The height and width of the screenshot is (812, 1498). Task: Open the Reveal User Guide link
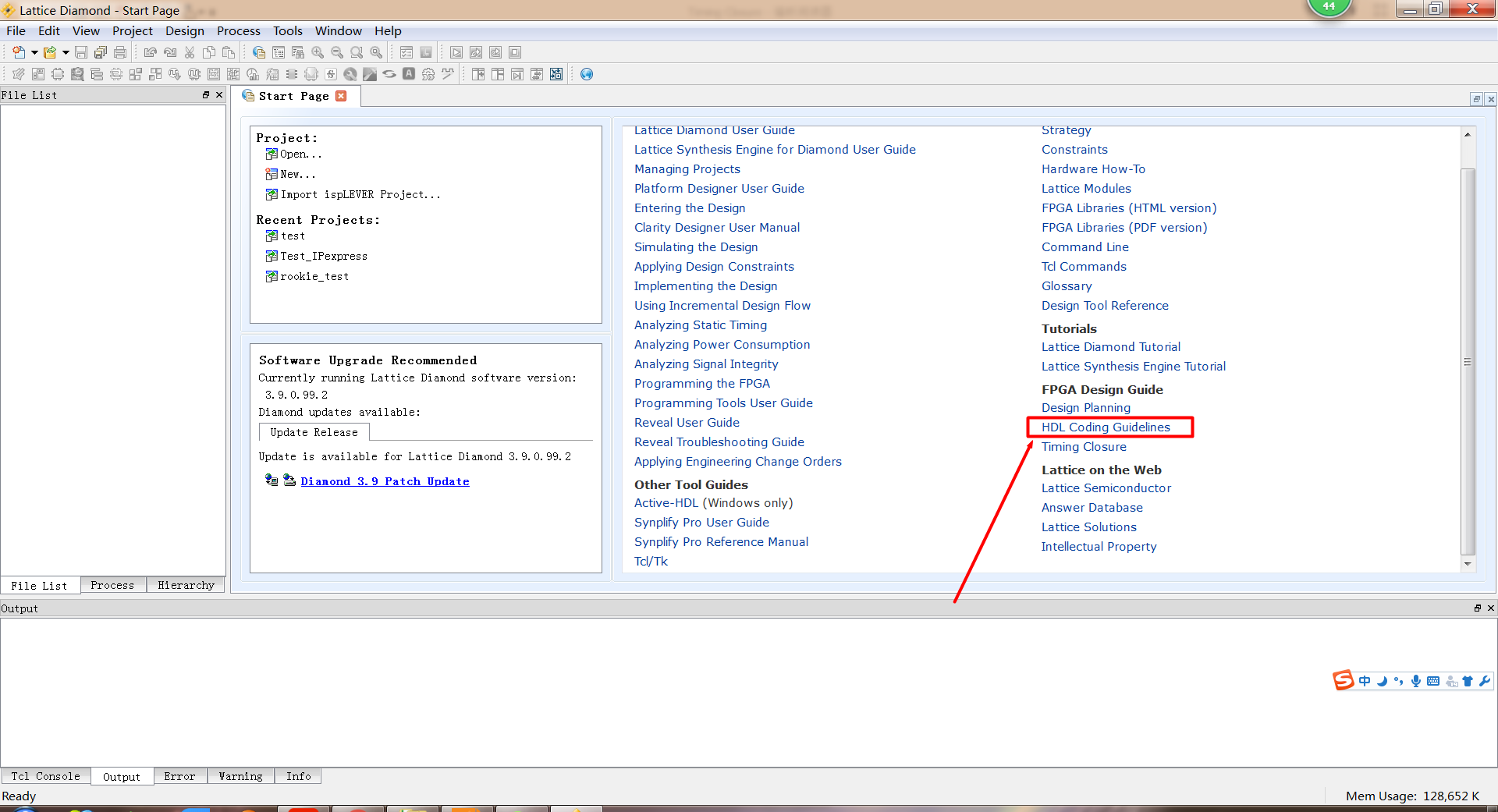pos(687,423)
